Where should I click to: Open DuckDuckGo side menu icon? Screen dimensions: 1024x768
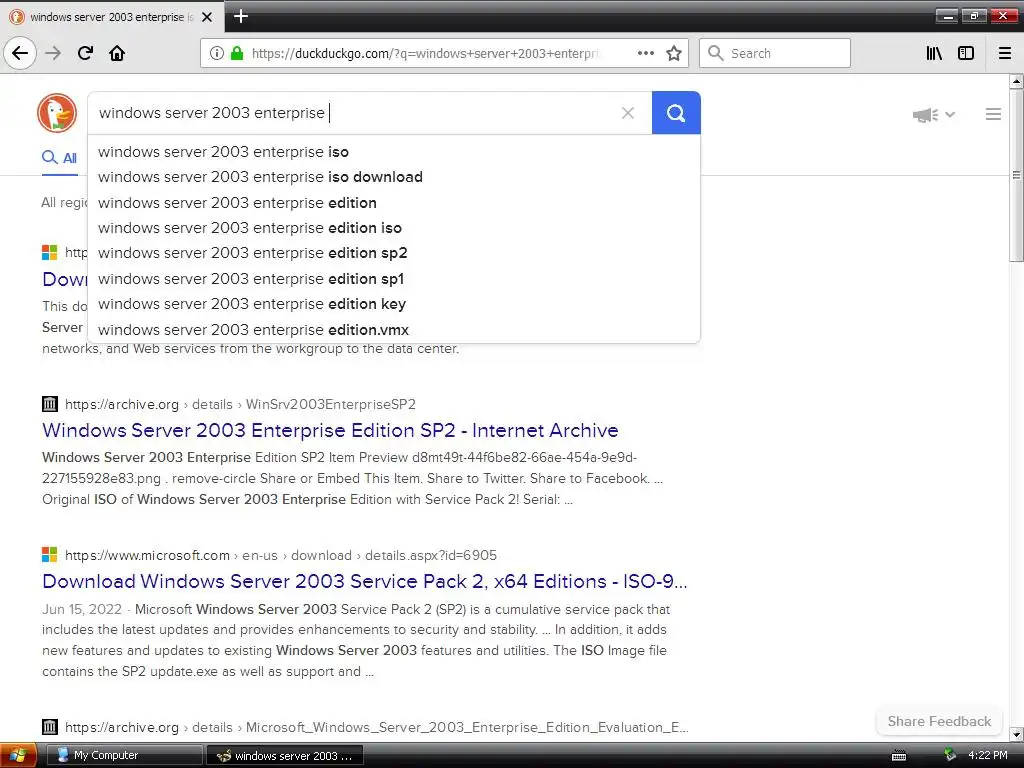click(x=993, y=114)
